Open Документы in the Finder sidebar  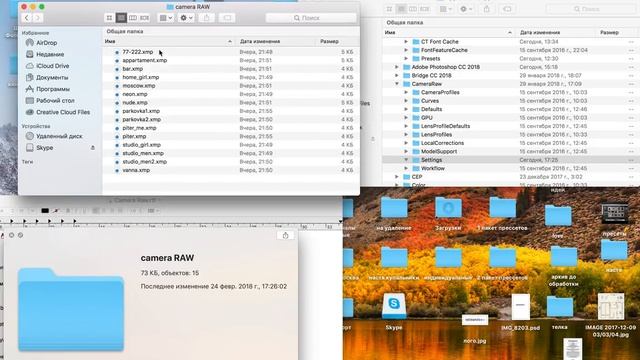(52, 77)
